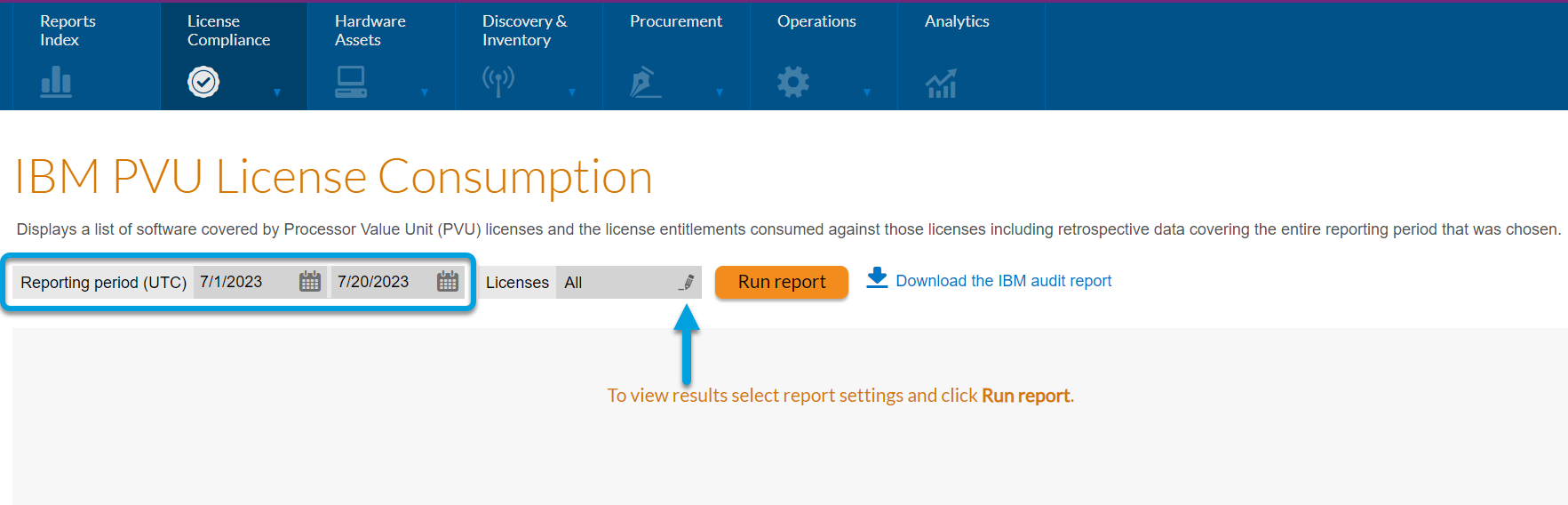Click the IBM PVU License Consumption heading
This screenshot has height=505, width=1568.
[x=334, y=177]
